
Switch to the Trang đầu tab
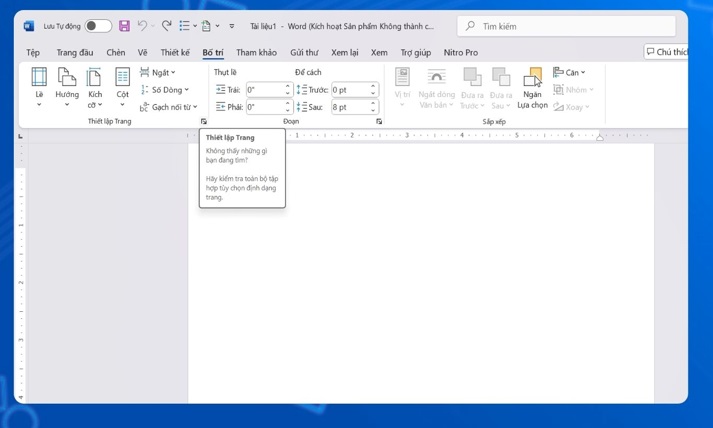tap(75, 52)
